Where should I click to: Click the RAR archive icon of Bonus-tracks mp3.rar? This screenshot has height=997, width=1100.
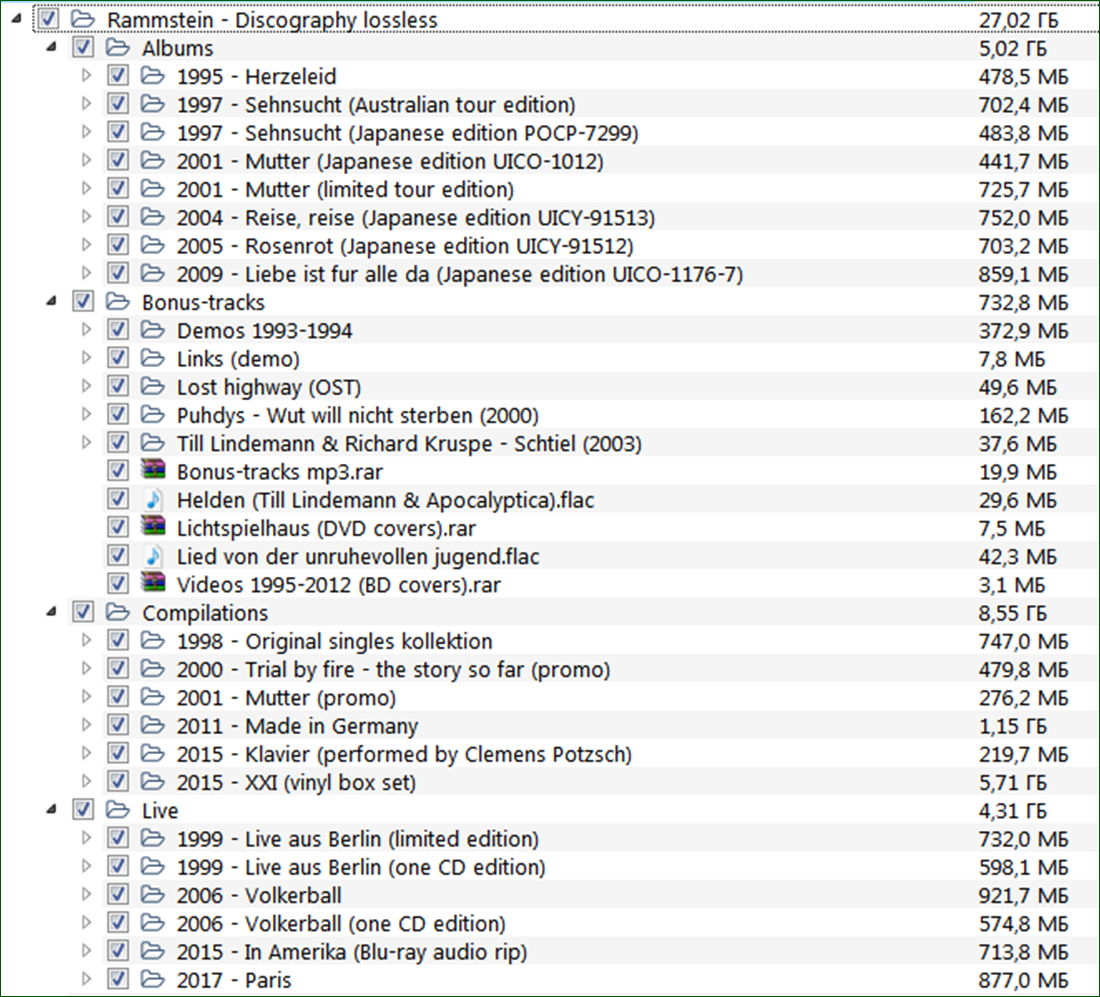tap(153, 469)
